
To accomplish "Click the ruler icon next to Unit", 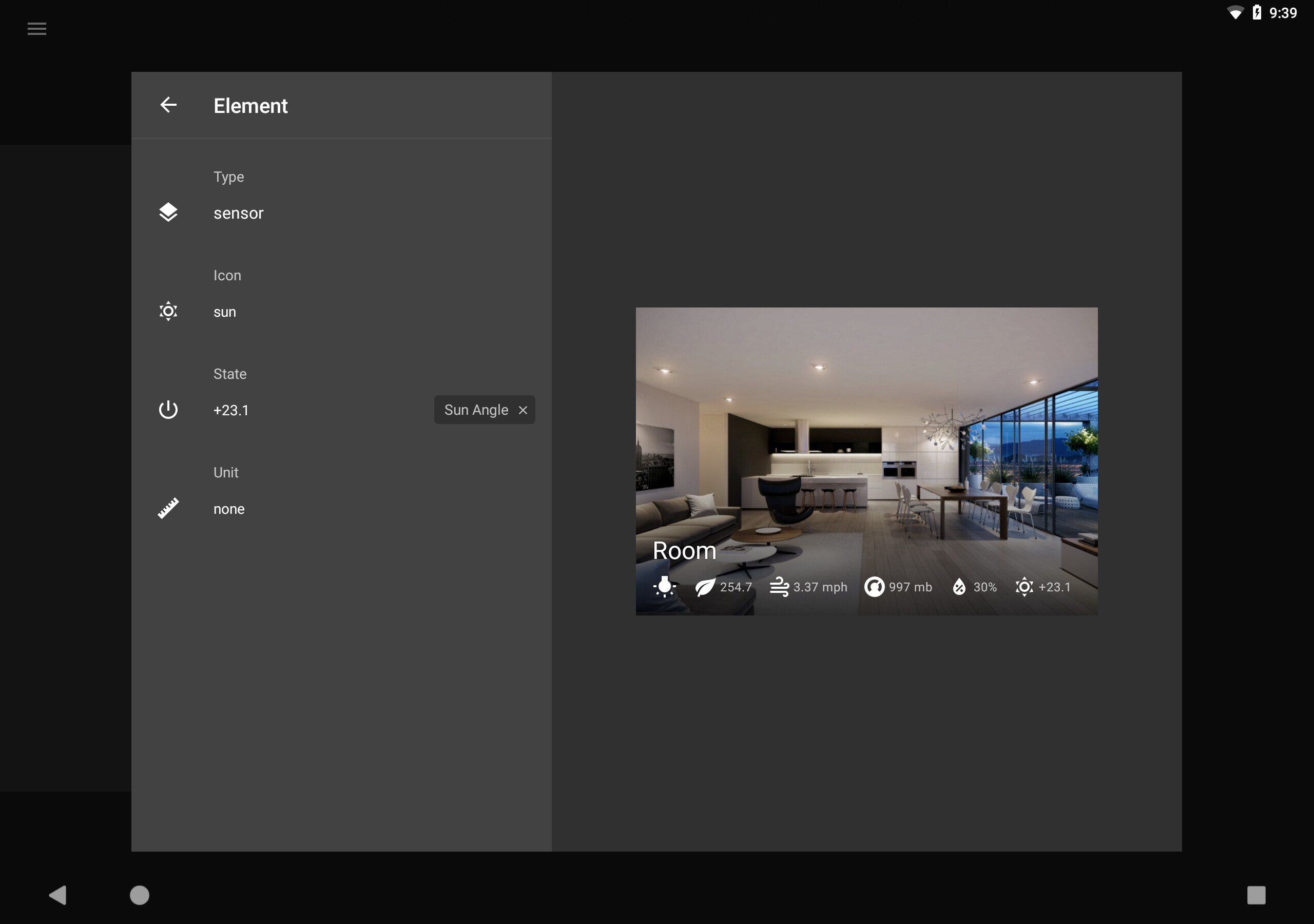I will pyautogui.click(x=168, y=508).
